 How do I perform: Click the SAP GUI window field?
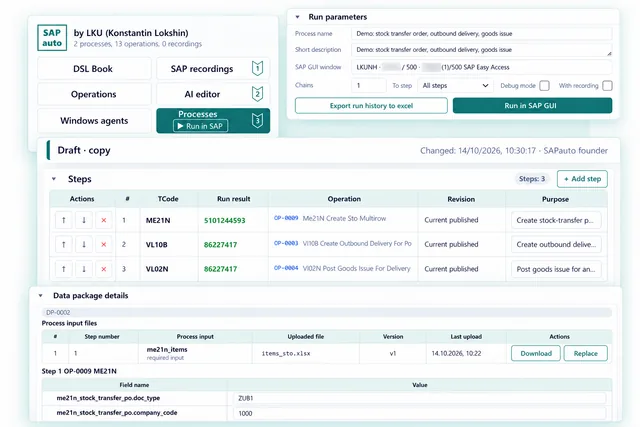click(x=482, y=67)
